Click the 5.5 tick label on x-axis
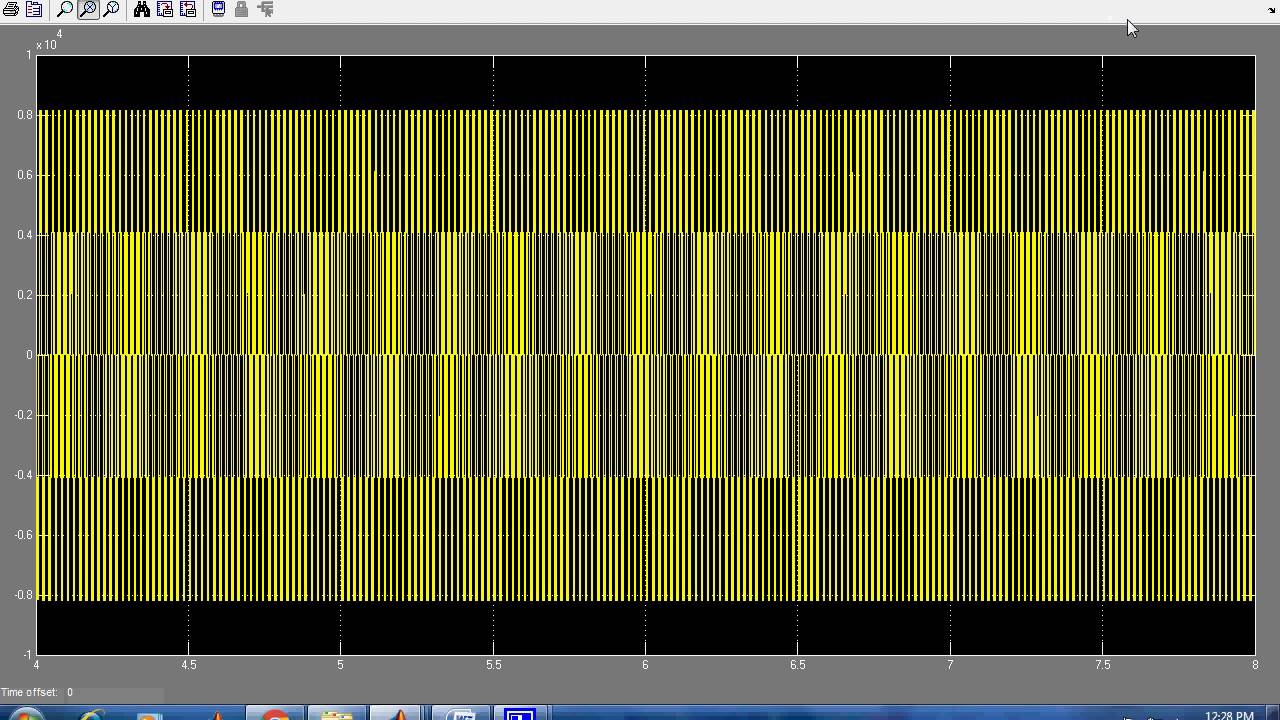The image size is (1280, 720). 493,665
